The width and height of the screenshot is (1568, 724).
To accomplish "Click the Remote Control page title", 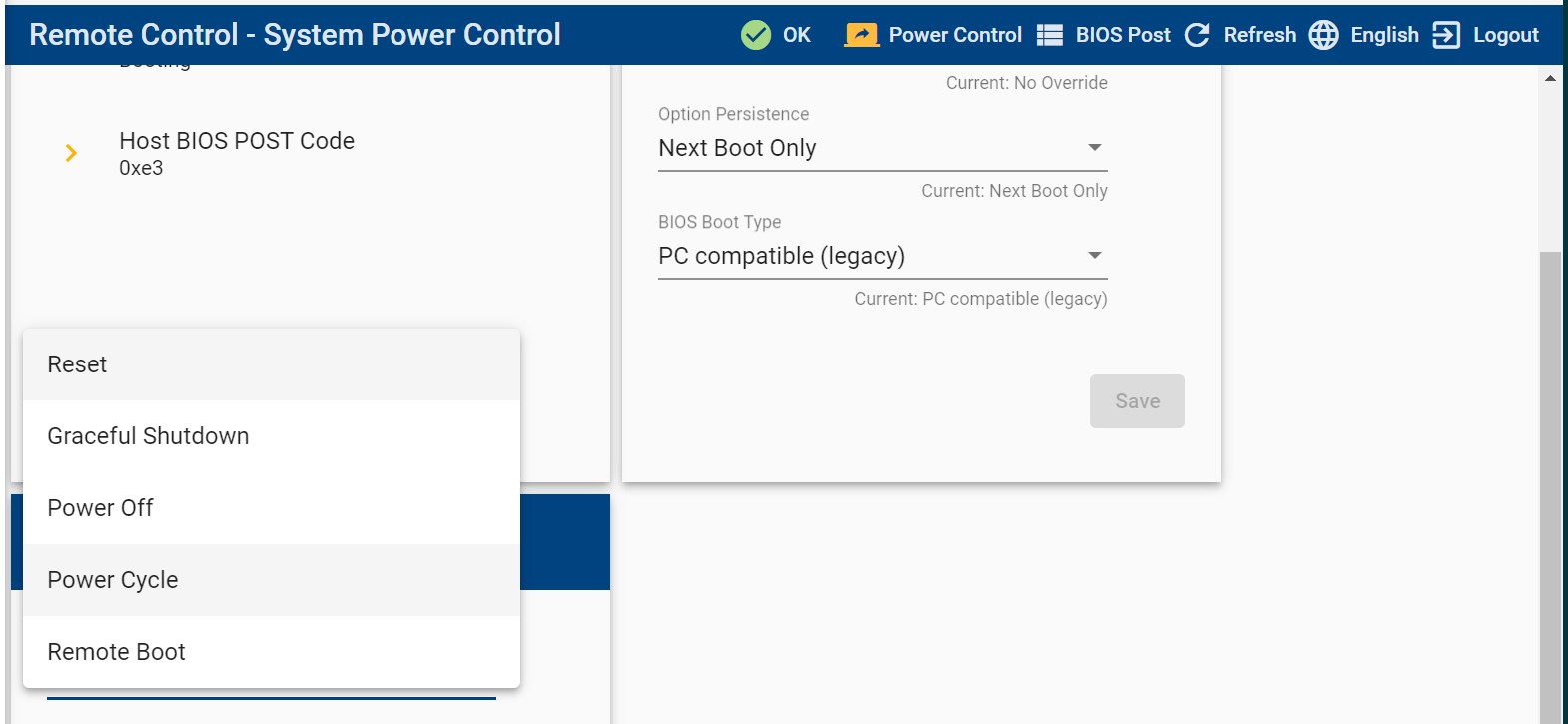I will [295, 35].
